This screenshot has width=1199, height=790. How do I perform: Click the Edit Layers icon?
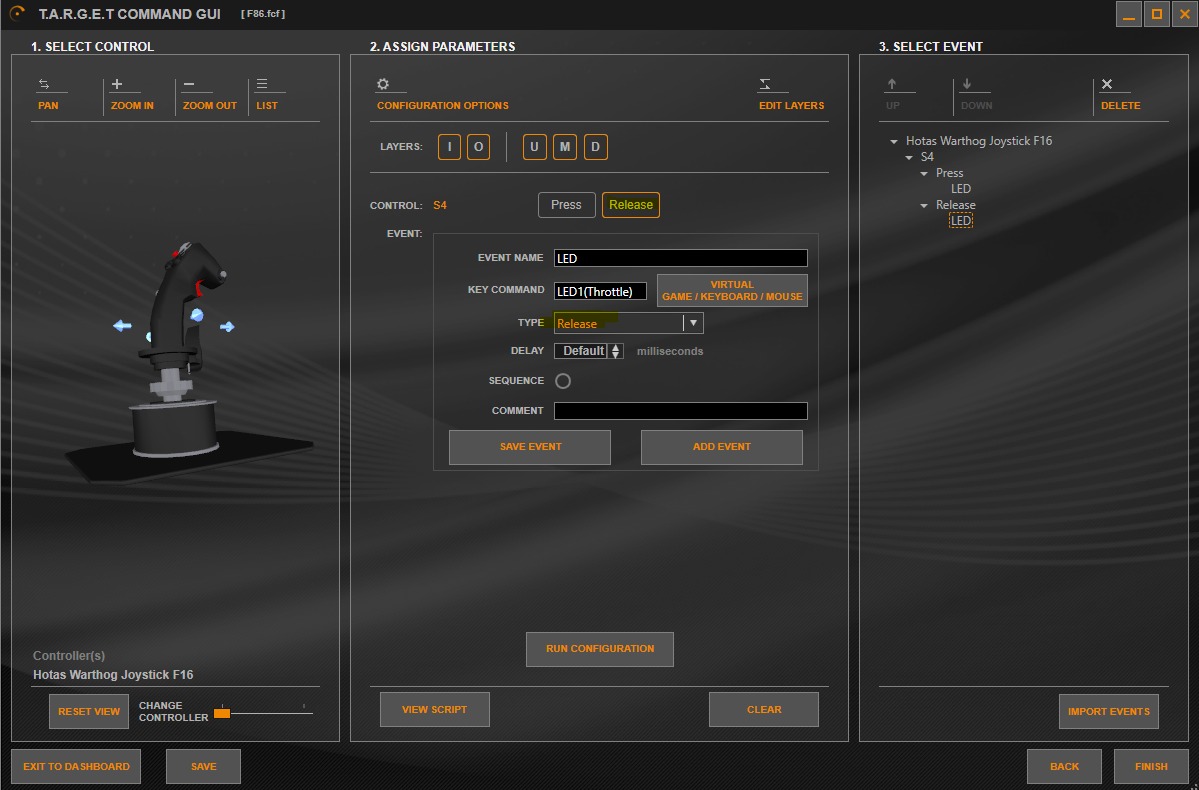pyautogui.click(x=765, y=85)
